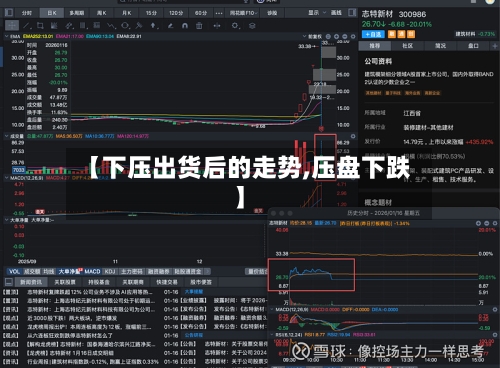This screenshot has height=368, width=500.
Task: Collapse the 成交量 volume panel
Action: [6, 136]
